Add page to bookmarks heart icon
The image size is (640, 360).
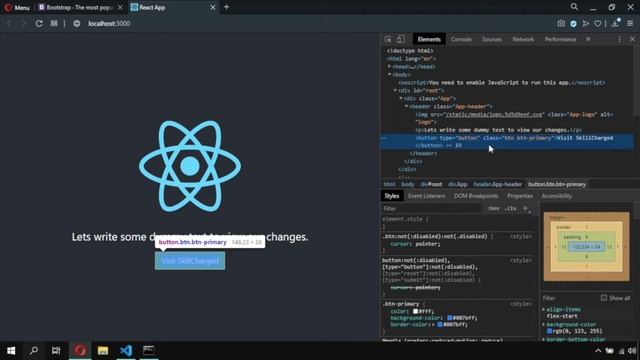598,24
